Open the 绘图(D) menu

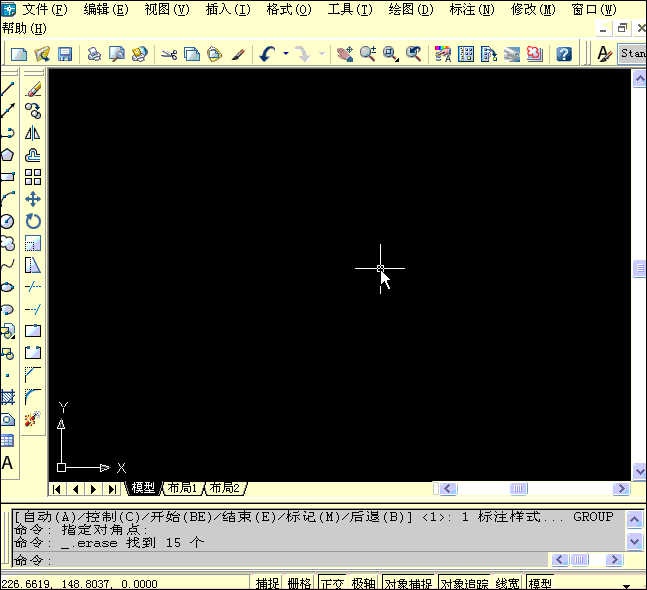pyautogui.click(x=411, y=9)
